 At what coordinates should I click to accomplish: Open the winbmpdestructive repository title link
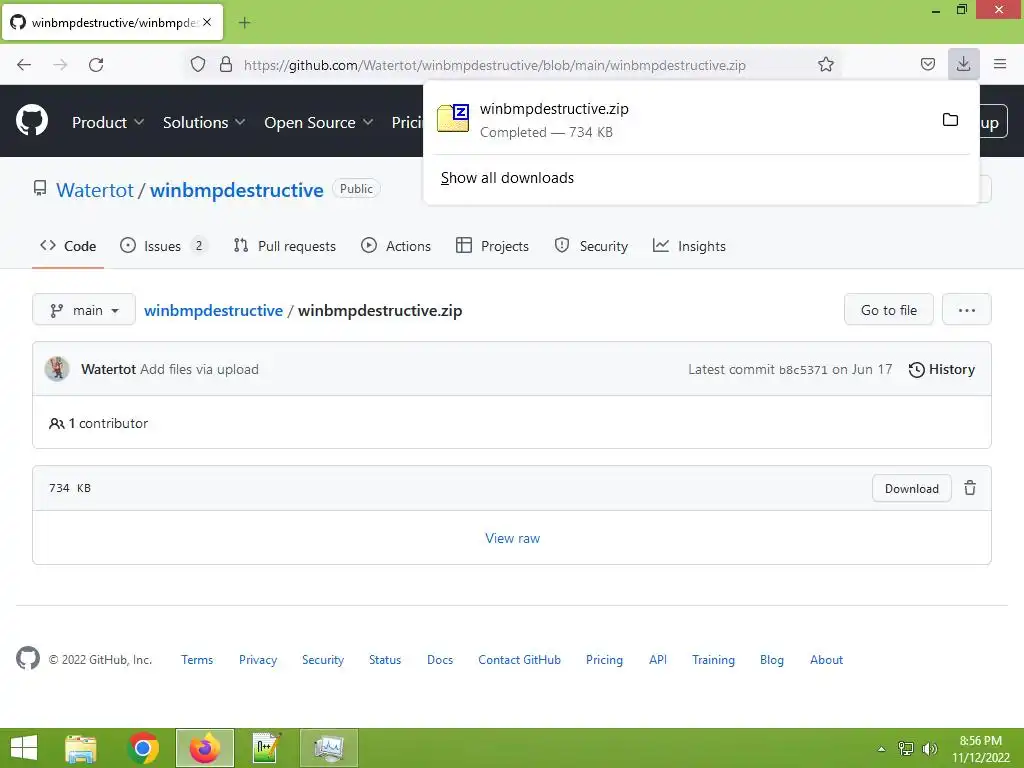pos(236,190)
